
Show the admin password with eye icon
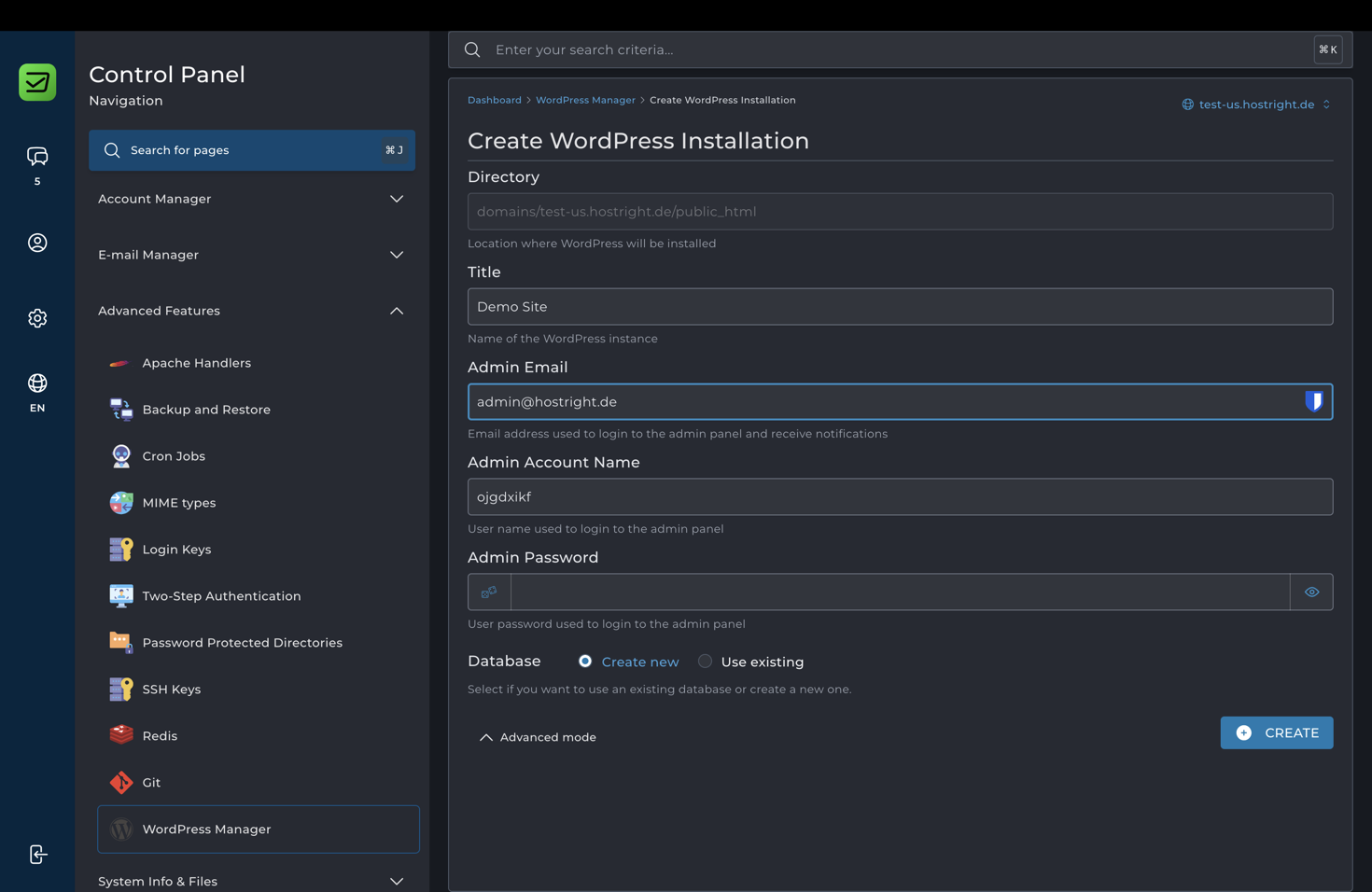tap(1311, 592)
